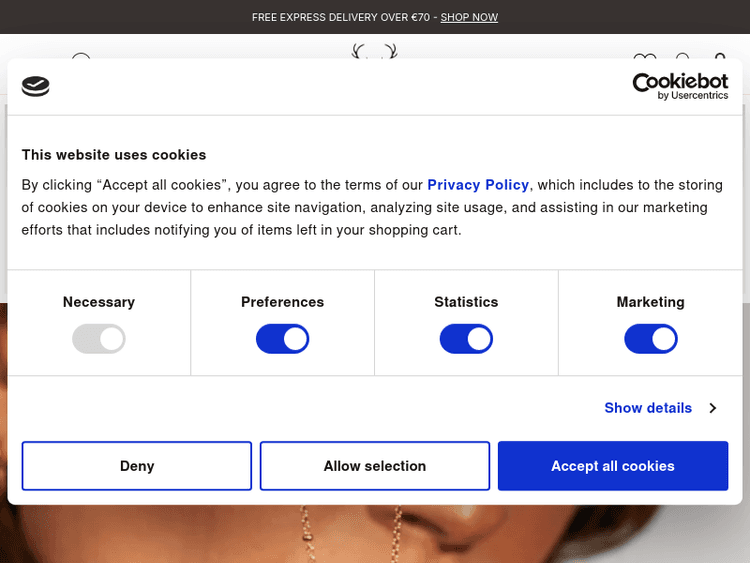The height and width of the screenshot is (563, 750).
Task: Open the Privacy Policy link
Action: tap(478, 185)
